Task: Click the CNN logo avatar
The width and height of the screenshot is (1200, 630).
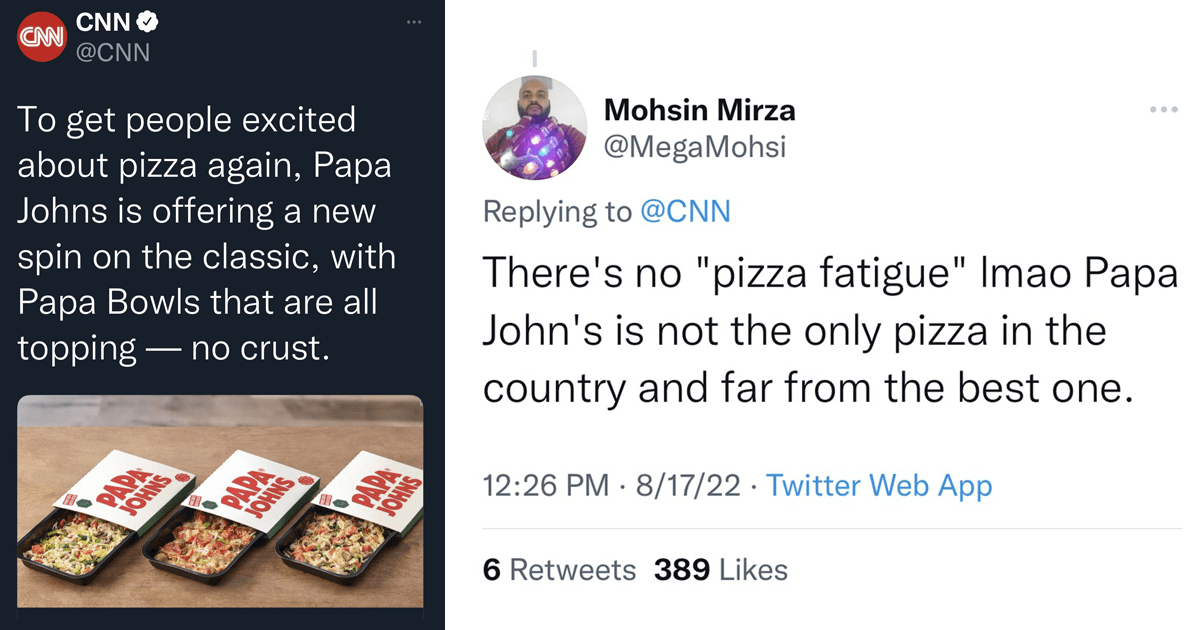Action: point(42,36)
